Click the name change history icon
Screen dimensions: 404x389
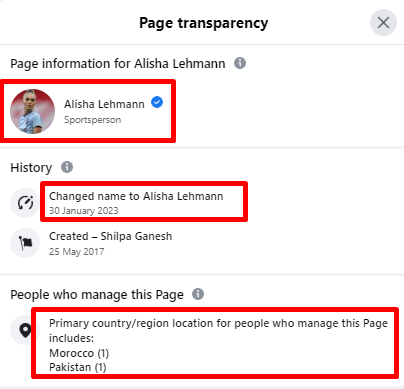pyautogui.click(x=25, y=203)
